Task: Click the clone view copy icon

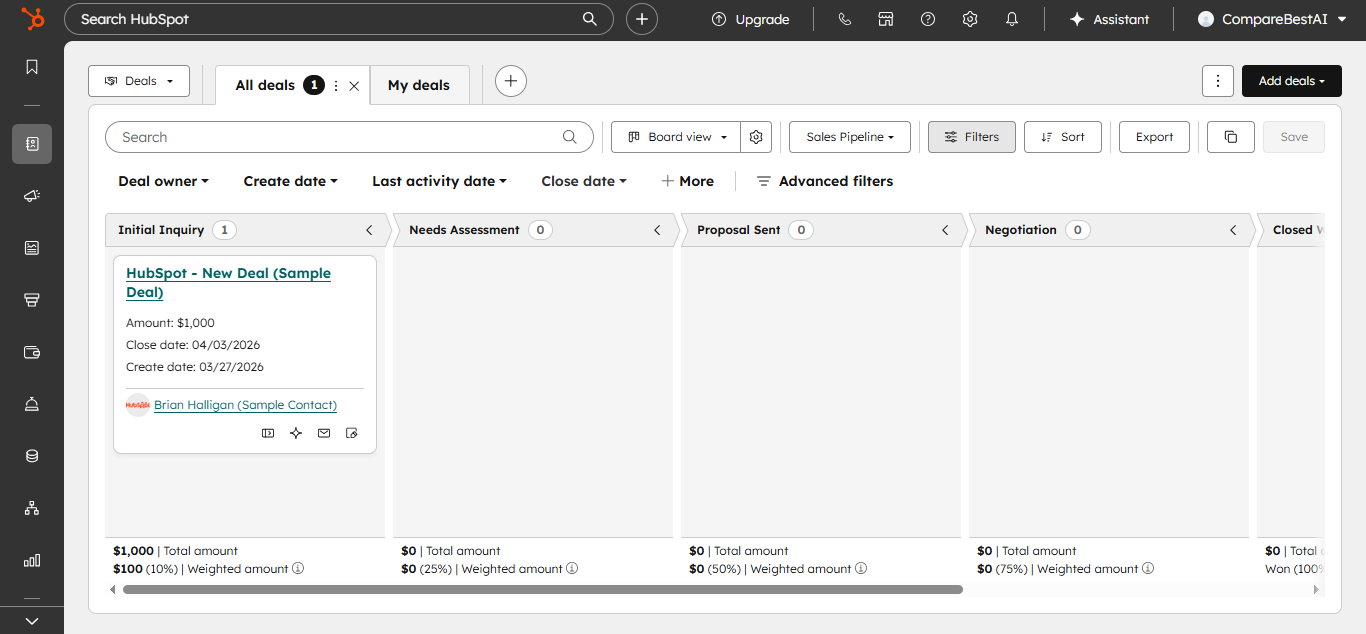Action: tap(1231, 137)
